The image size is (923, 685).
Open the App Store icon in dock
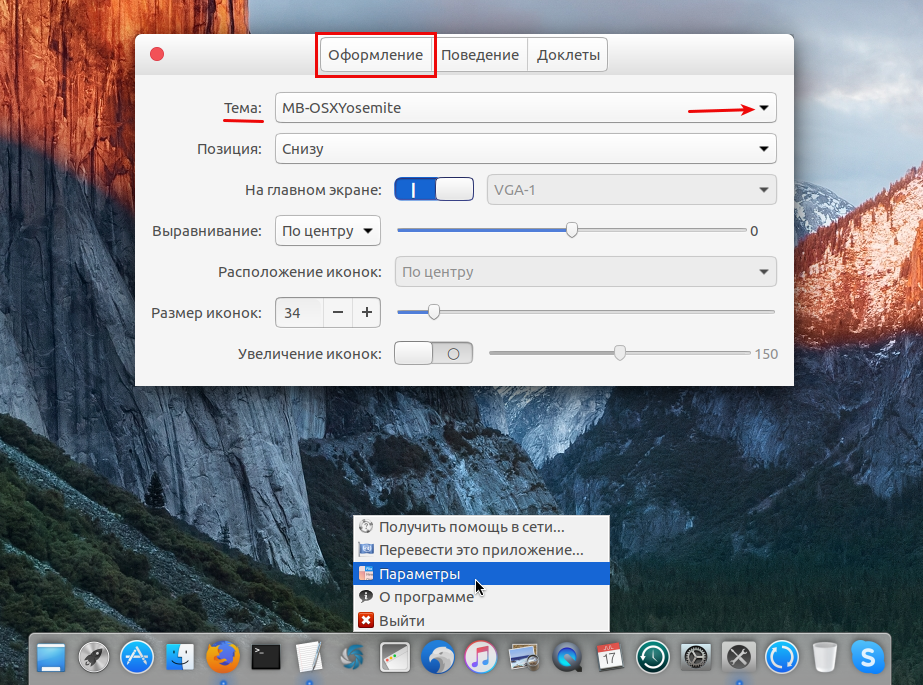pos(137,657)
